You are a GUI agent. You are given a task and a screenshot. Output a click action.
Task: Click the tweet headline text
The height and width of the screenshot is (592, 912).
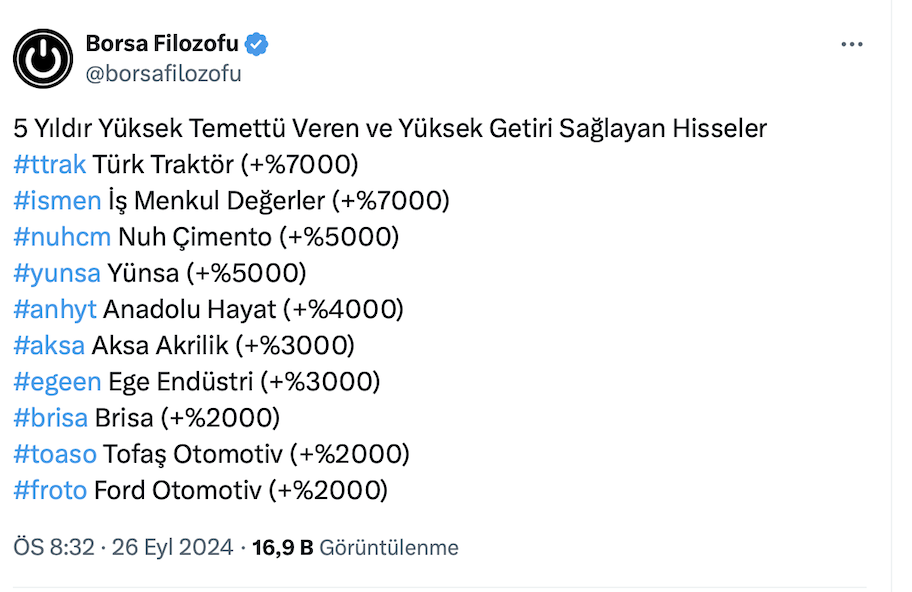[x=390, y=129]
